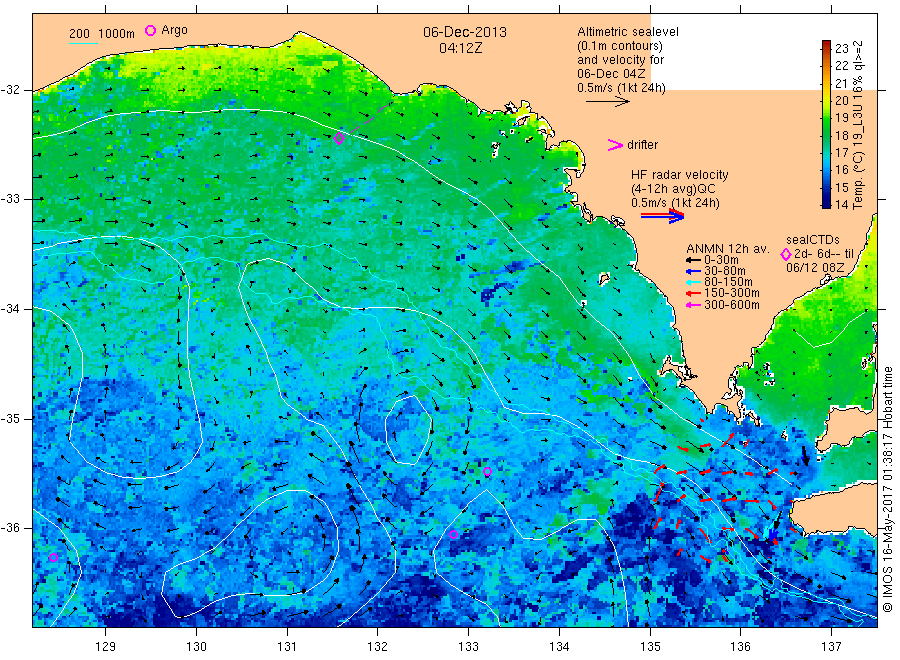This screenshot has width=900, height=660.
Task: Click the 'Altimetric sealevel' legend heading
Action: click(628, 32)
